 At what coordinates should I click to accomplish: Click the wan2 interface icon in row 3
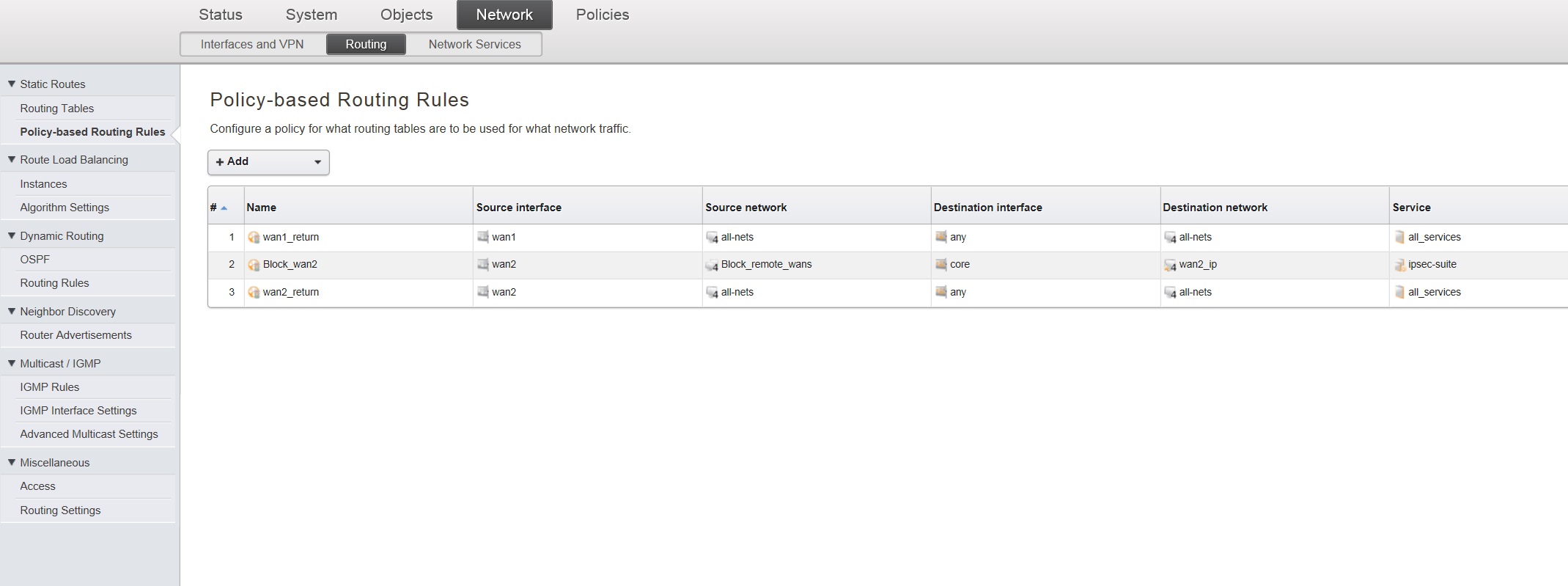tap(483, 292)
